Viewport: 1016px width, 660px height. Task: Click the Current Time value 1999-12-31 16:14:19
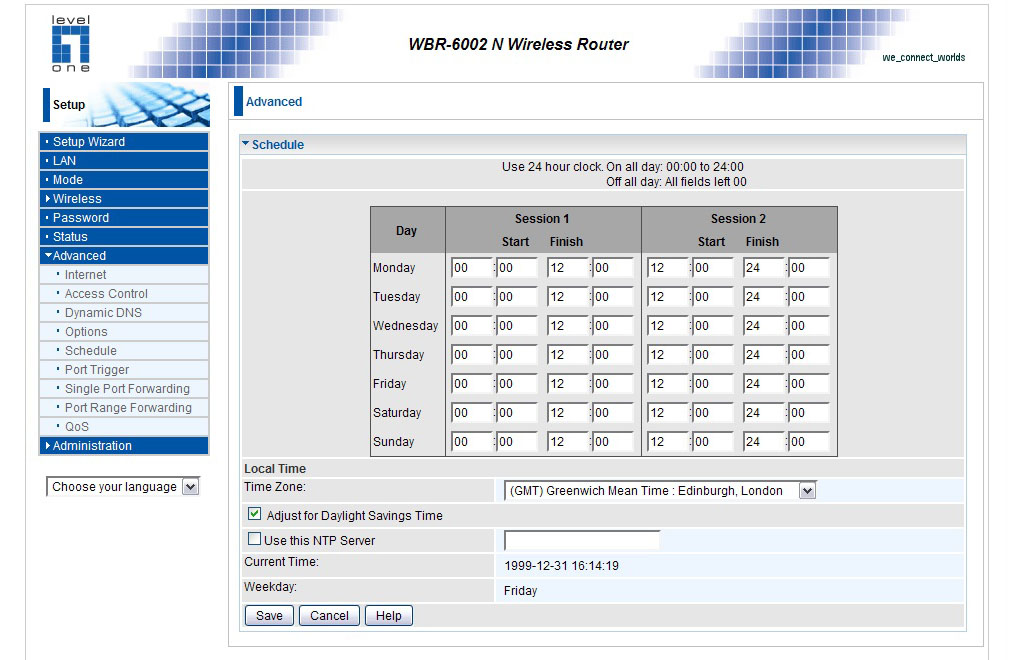tap(561, 565)
